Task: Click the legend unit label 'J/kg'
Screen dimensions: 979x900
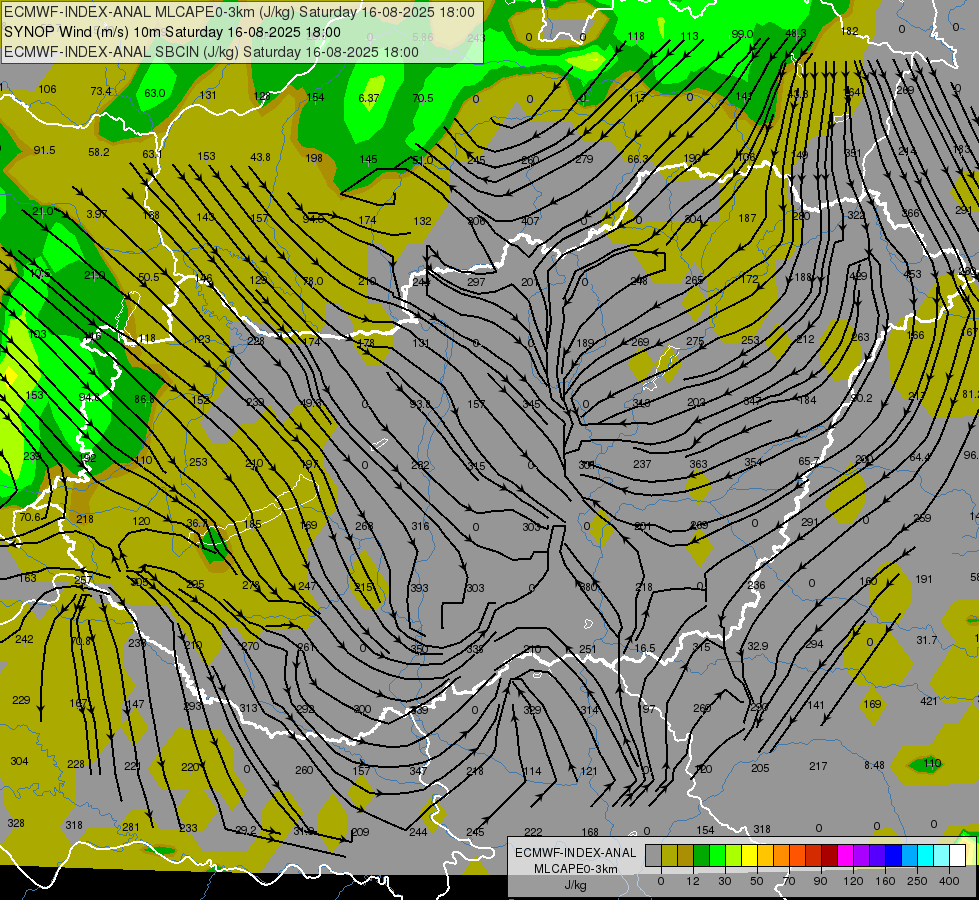Action: click(x=576, y=885)
